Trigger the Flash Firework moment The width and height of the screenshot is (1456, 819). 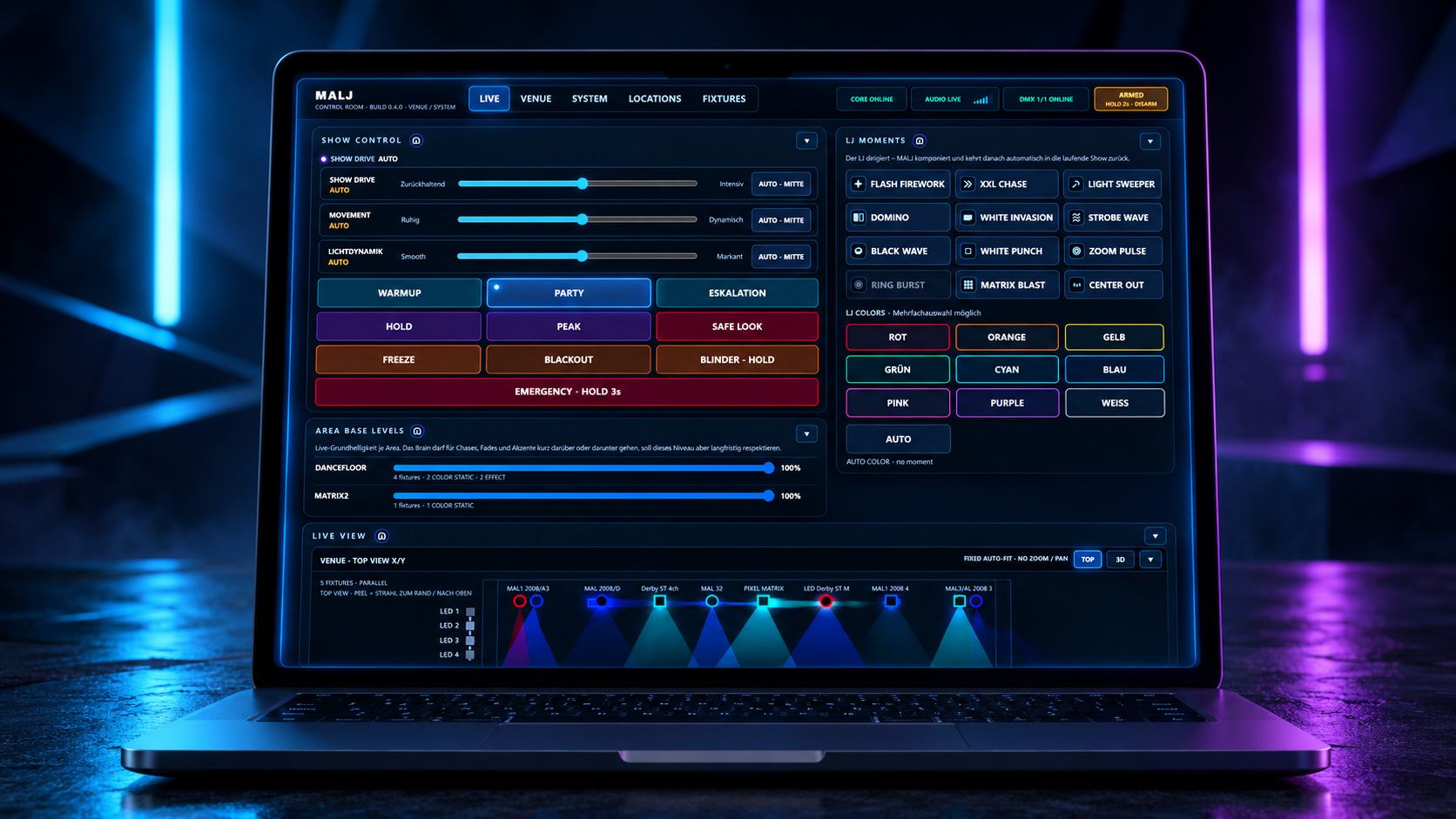coord(898,184)
